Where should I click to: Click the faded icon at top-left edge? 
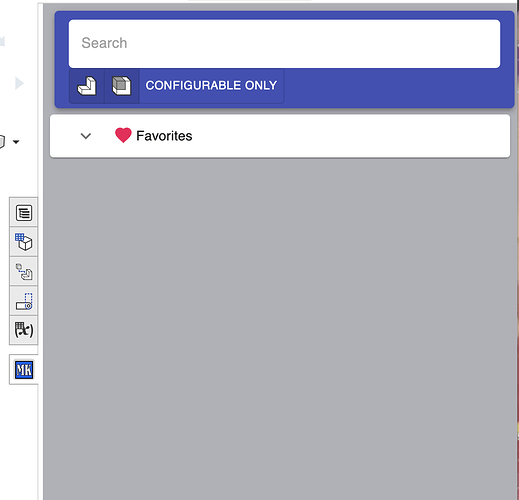[x=2, y=41]
